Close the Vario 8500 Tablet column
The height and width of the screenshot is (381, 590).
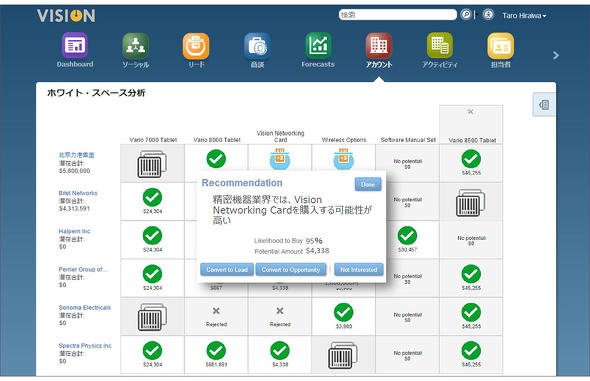(470, 112)
